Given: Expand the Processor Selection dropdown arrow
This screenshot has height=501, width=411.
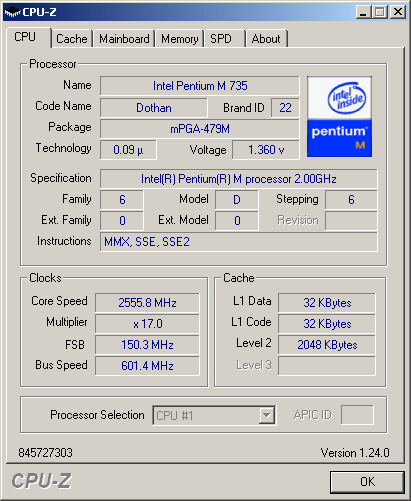Looking at the screenshot, I should pos(267,415).
